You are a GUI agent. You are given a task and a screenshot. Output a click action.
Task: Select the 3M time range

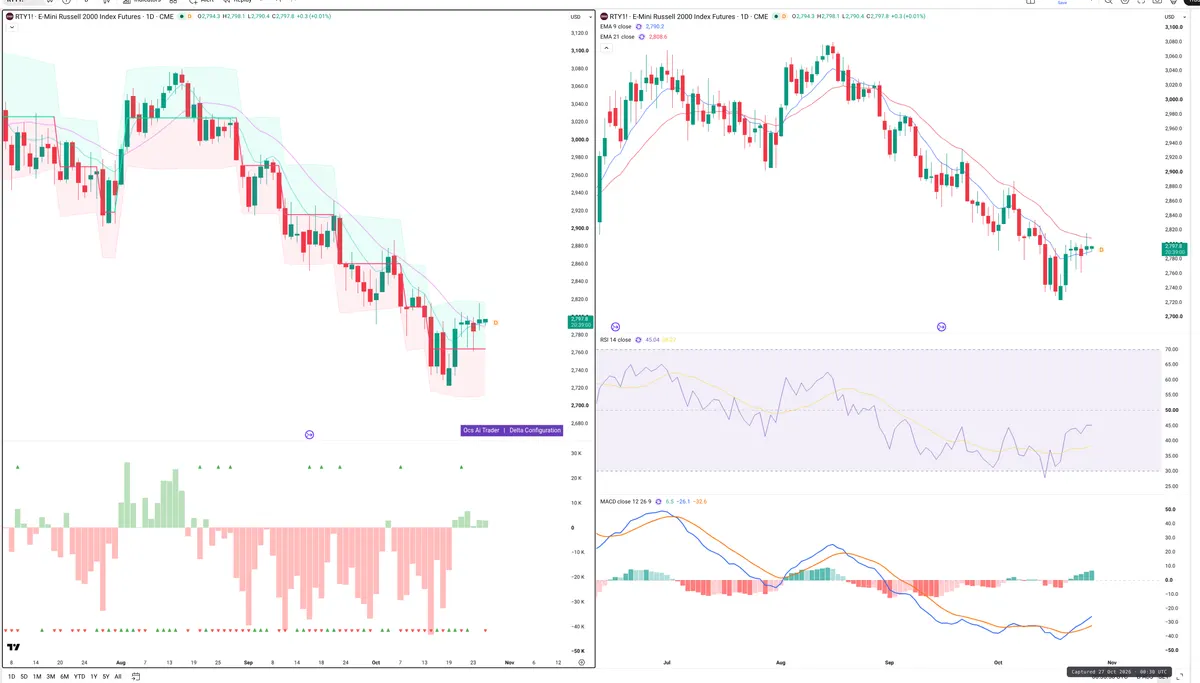(x=51, y=677)
